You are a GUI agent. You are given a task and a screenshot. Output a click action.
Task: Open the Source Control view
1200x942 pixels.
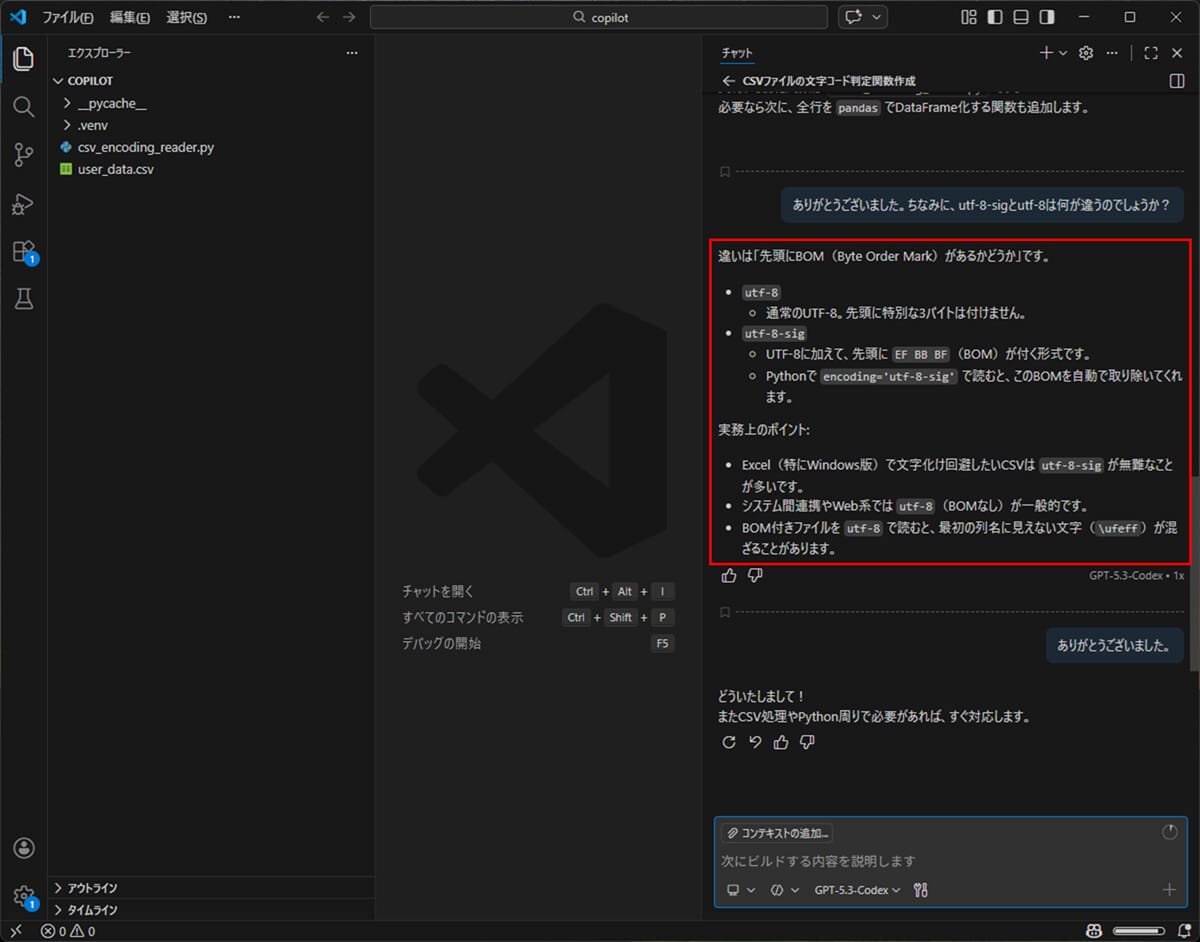23,154
